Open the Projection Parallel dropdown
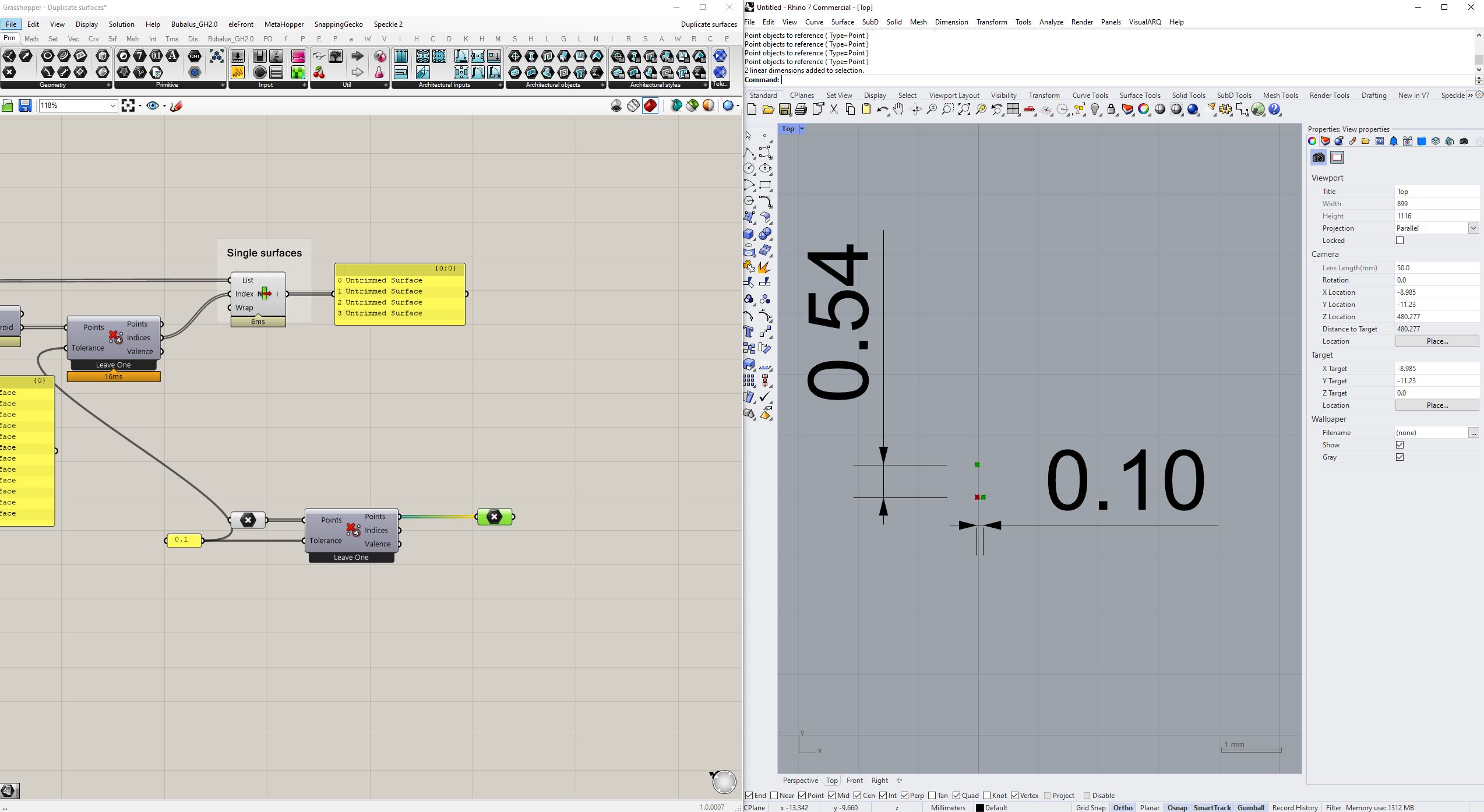 [x=1473, y=228]
